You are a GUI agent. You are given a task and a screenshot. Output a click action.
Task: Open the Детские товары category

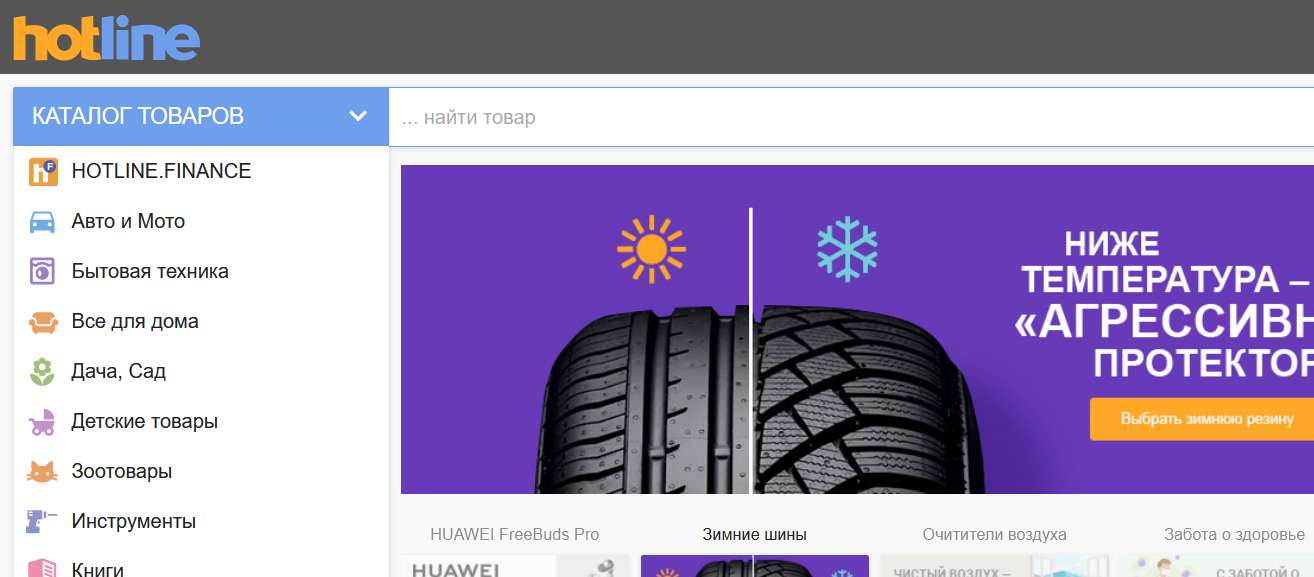pos(144,422)
